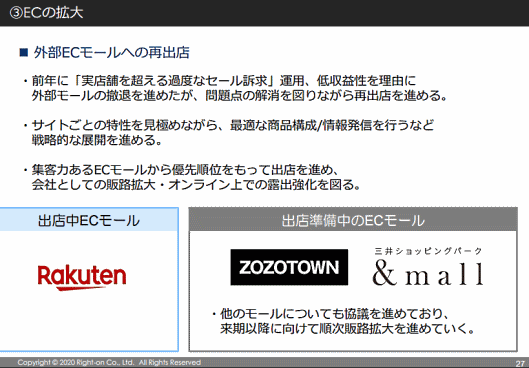The width and height of the screenshot is (529, 368).
Task: Click the Right-on copyright notice in footer
Action: pos(109,363)
